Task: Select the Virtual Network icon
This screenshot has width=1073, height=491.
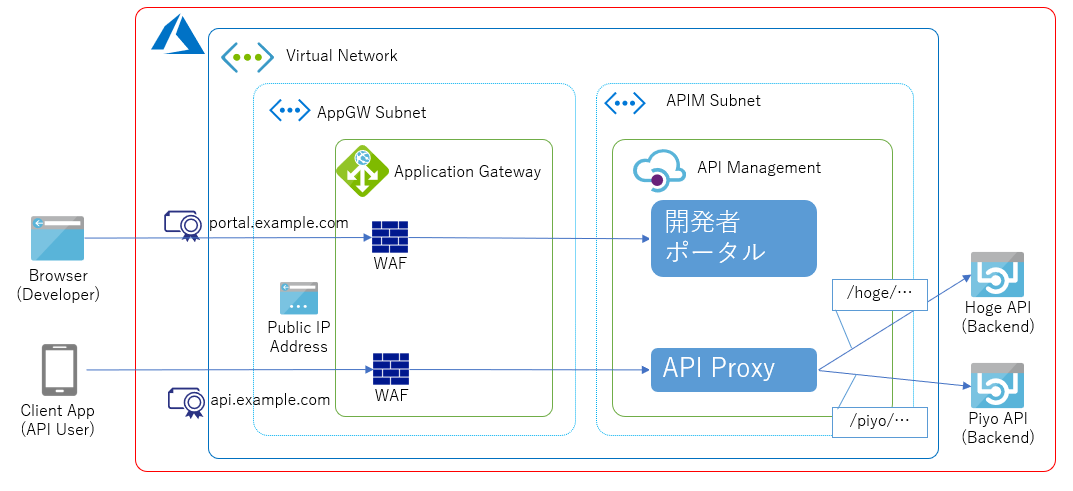Action: coord(248,57)
